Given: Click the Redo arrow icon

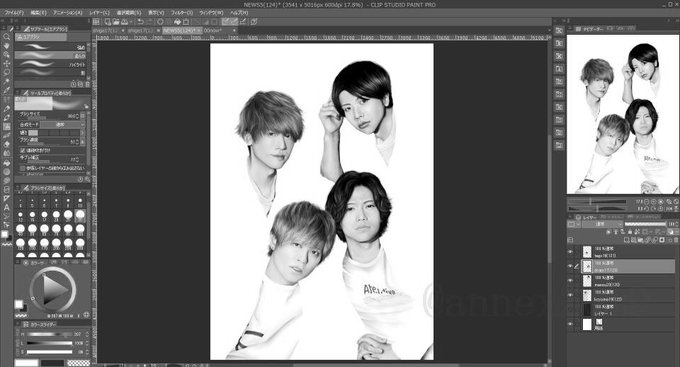Looking at the screenshot, I should click(x=149, y=22).
